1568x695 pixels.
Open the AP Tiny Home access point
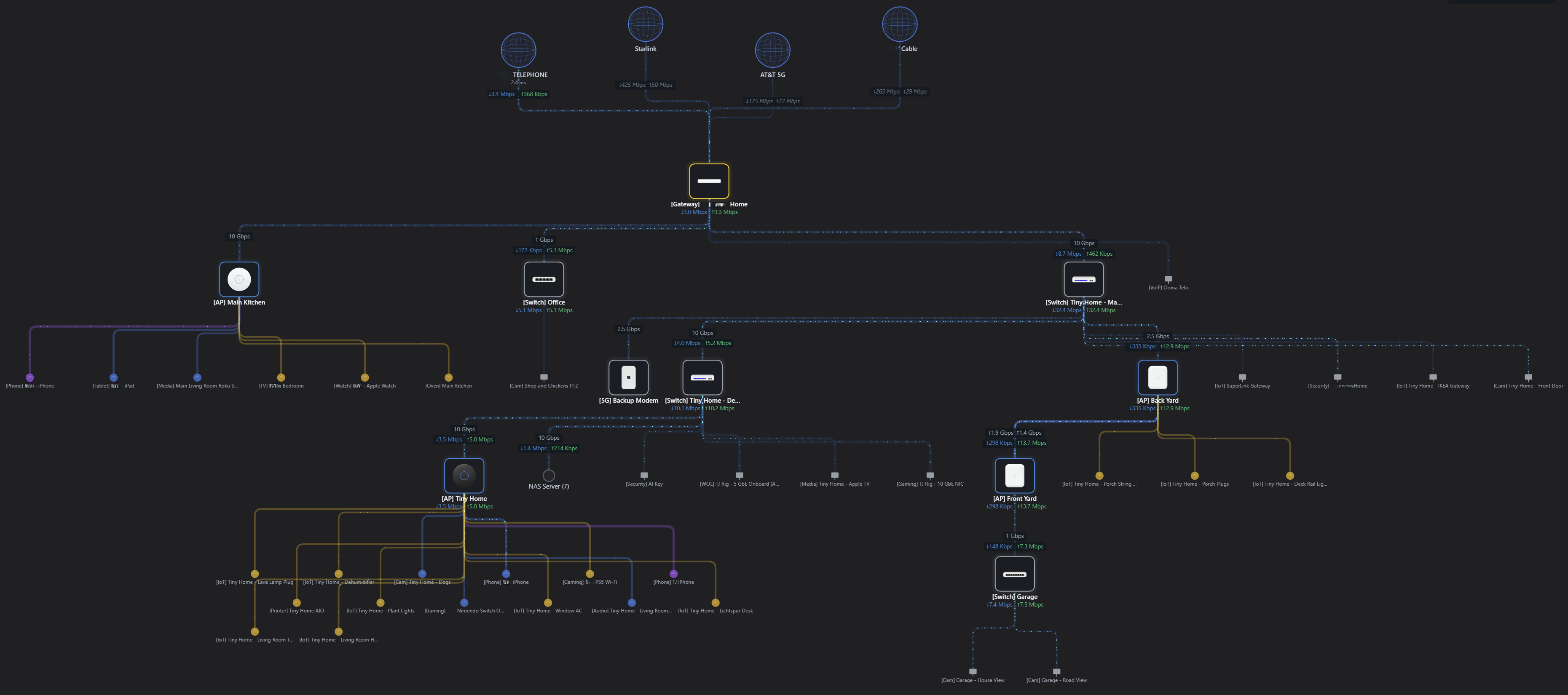tap(464, 475)
